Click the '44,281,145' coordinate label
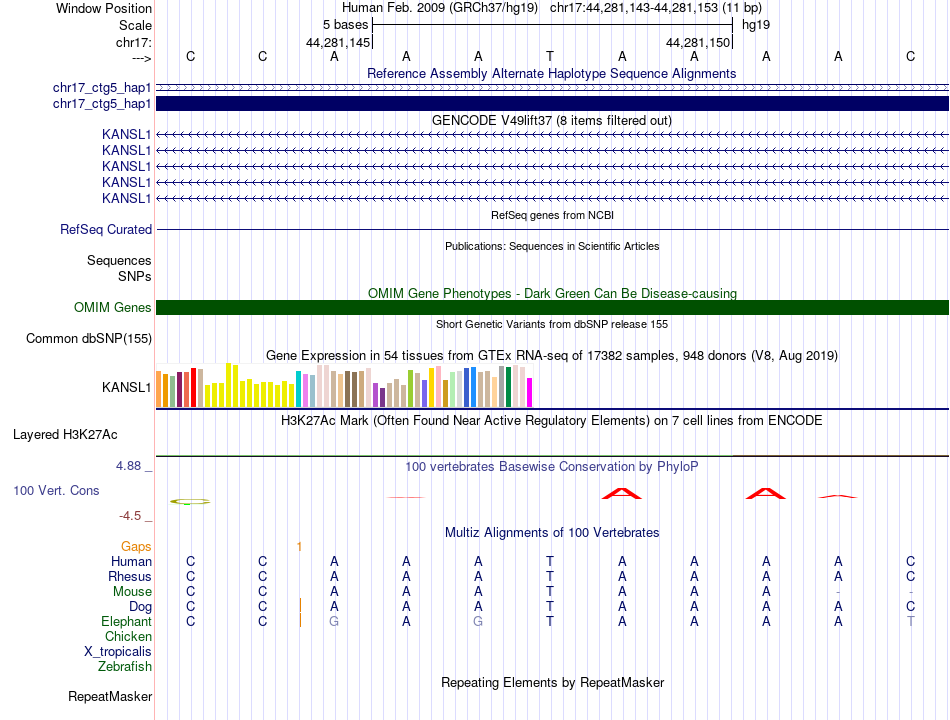Viewport: 950px width, 720px height. (338, 42)
